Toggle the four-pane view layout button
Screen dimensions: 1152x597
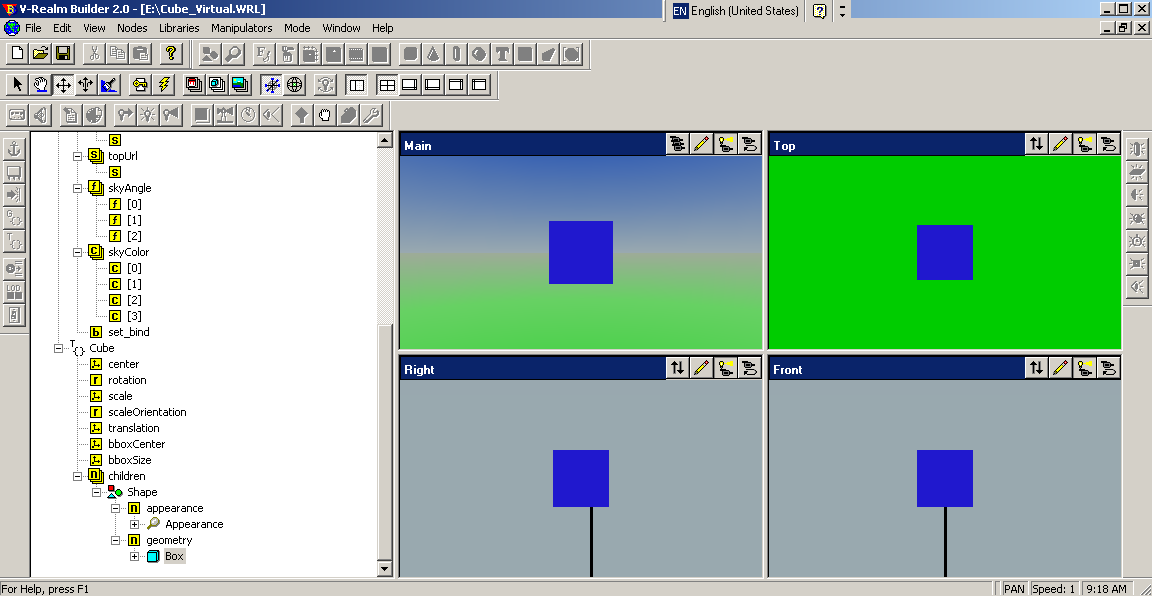(x=386, y=85)
